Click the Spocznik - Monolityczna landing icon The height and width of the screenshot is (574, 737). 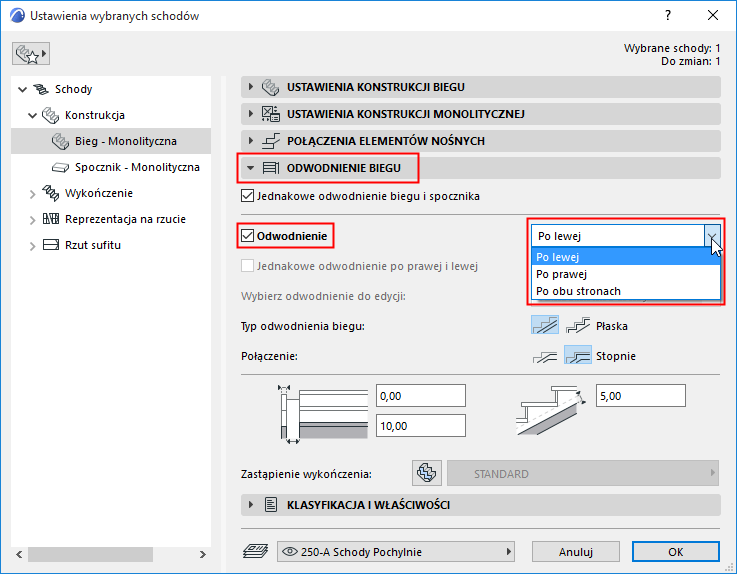pos(61,167)
